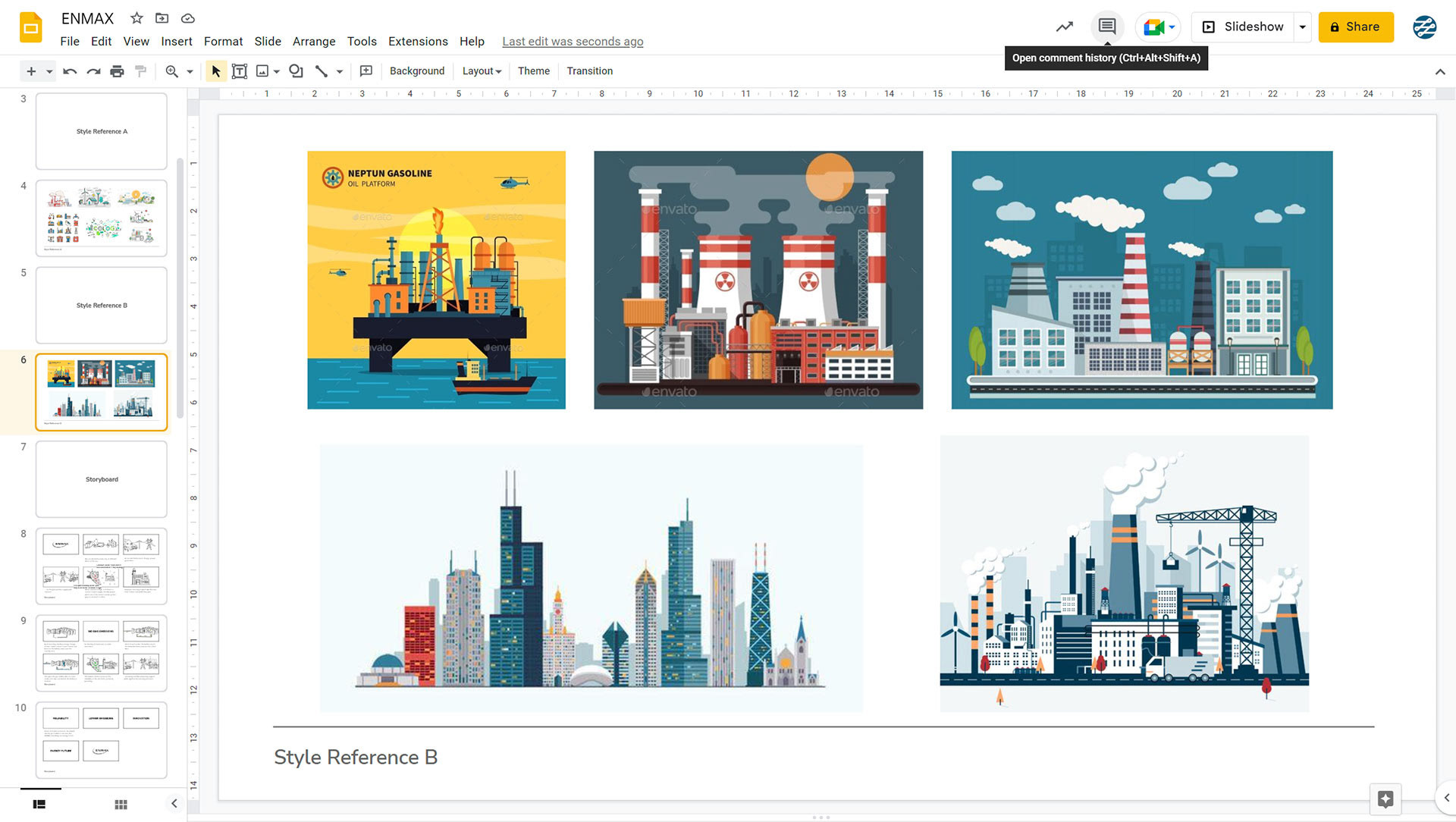Open comment history icon
This screenshot has width=1456, height=822.
pos(1106,27)
